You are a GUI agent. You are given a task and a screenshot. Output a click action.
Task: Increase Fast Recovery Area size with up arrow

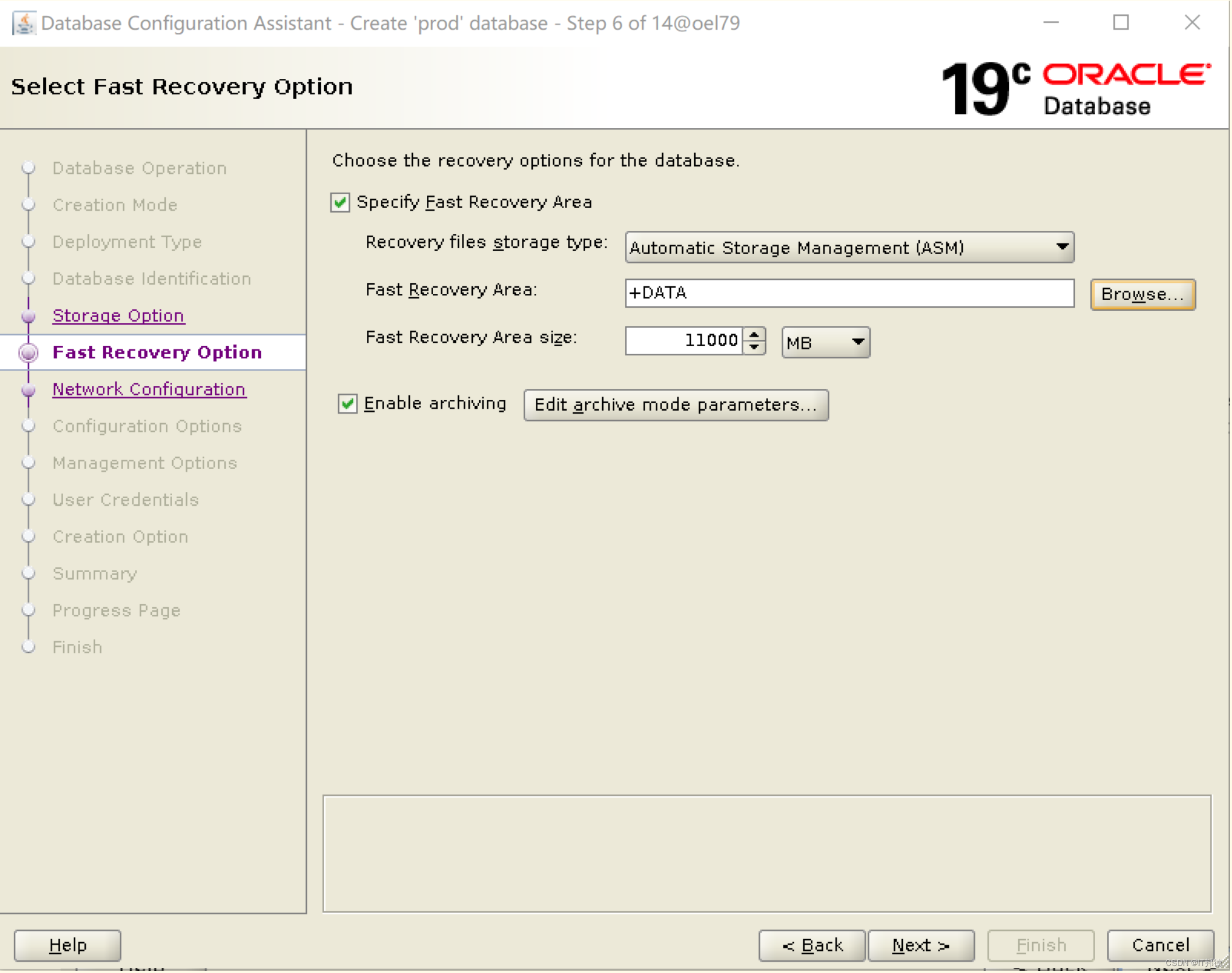pos(754,334)
